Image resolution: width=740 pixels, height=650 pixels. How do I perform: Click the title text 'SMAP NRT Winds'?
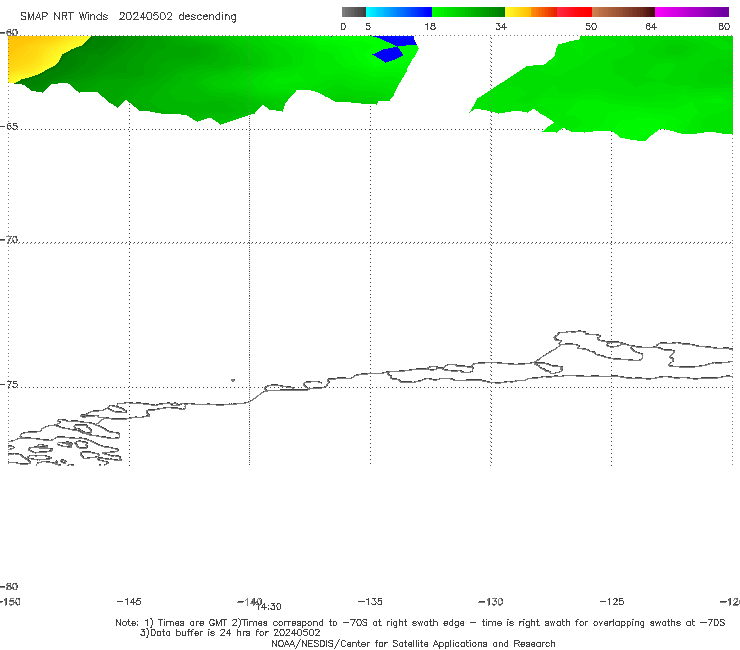click(x=64, y=17)
